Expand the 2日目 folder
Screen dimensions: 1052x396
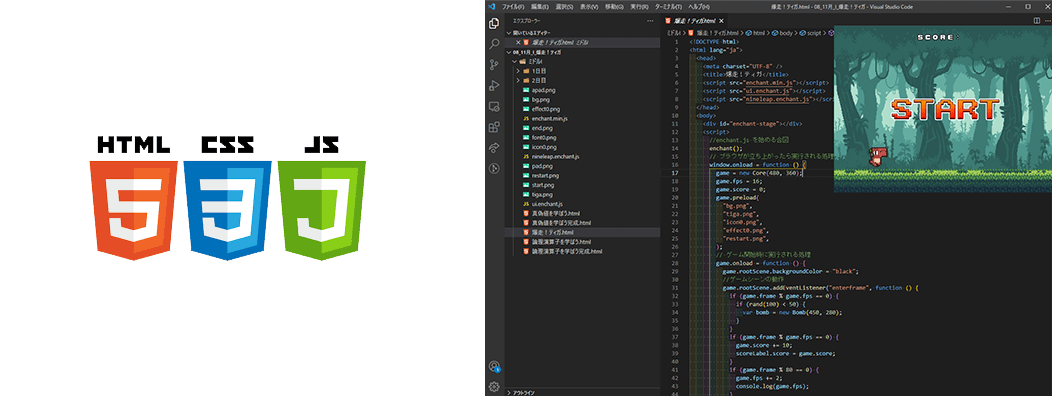pyautogui.click(x=518, y=80)
